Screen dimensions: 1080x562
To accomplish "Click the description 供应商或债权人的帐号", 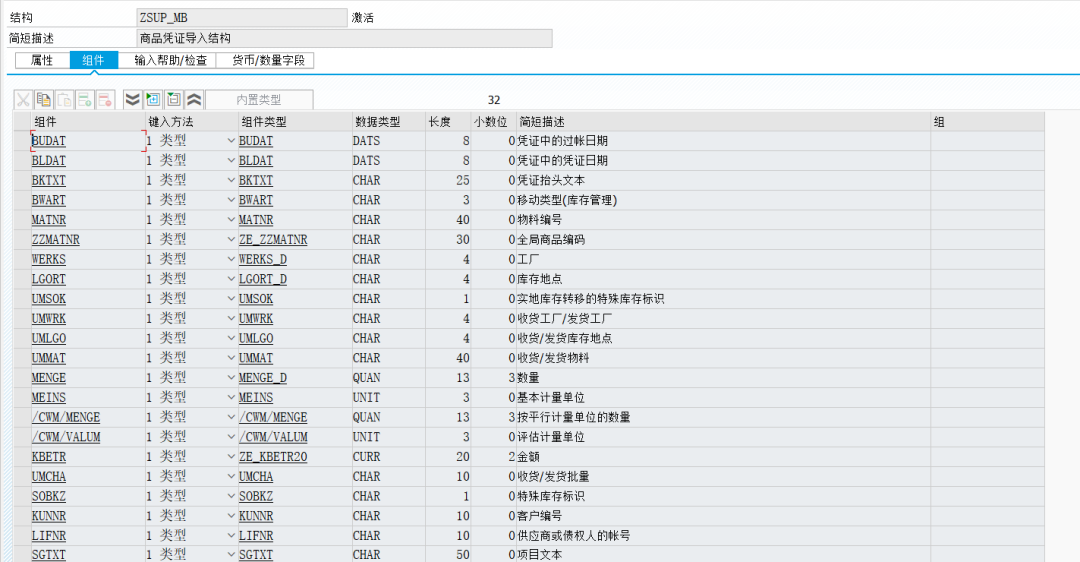I will (x=574, y=535).
